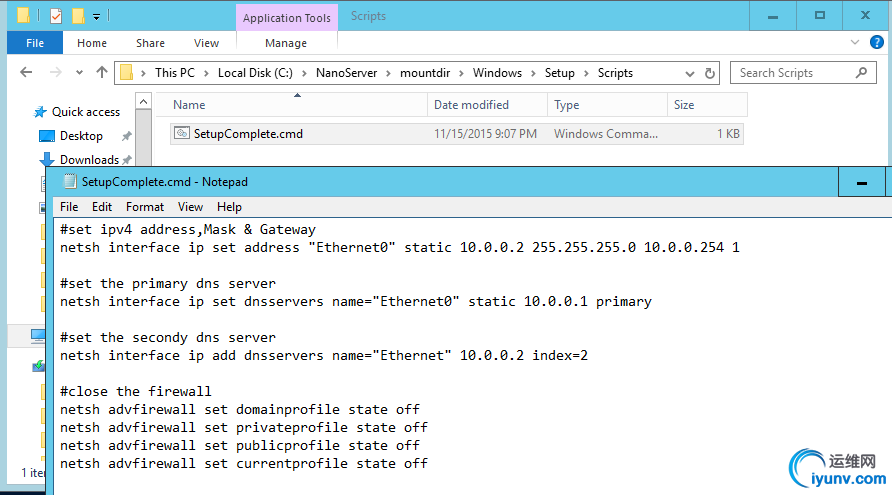Click the Properties icon in the quick access toolbar
Screen dimensions: 892x495
(55, 16)
